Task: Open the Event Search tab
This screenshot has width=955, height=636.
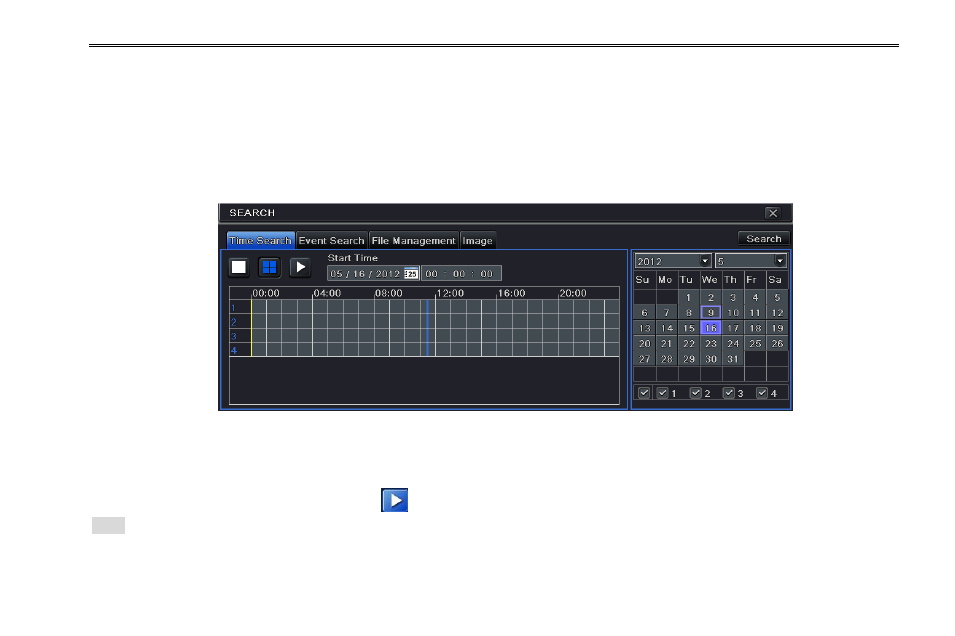Action: tap(331, 240)
